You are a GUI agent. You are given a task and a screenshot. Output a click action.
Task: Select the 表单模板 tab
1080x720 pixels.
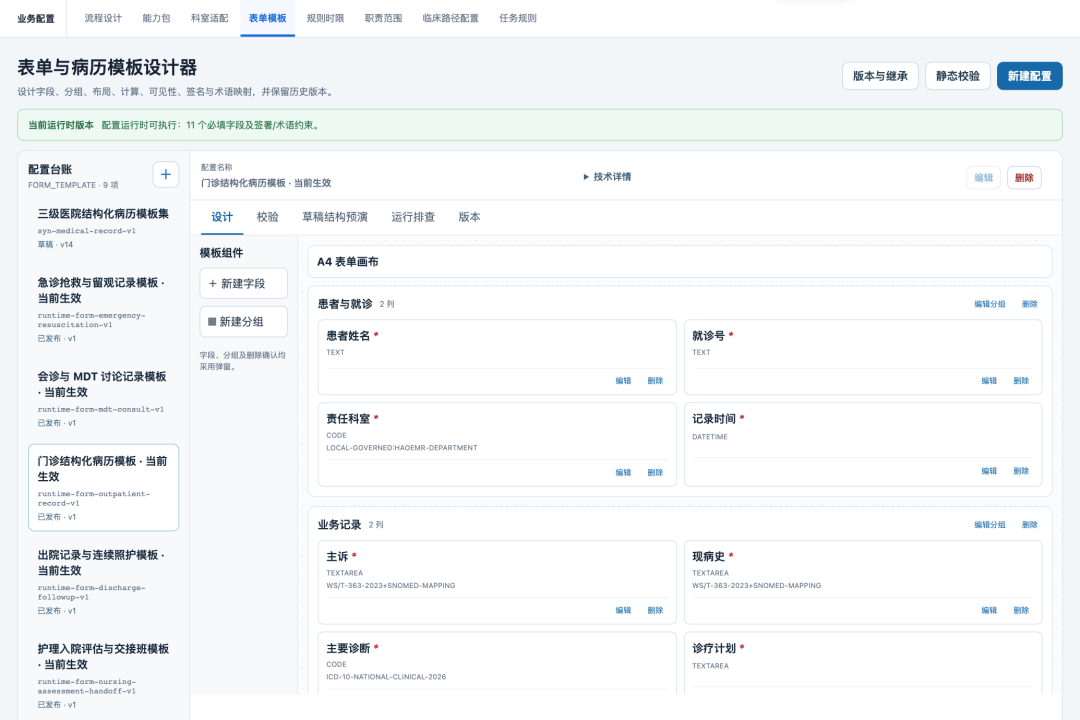(x=267, y=18)
